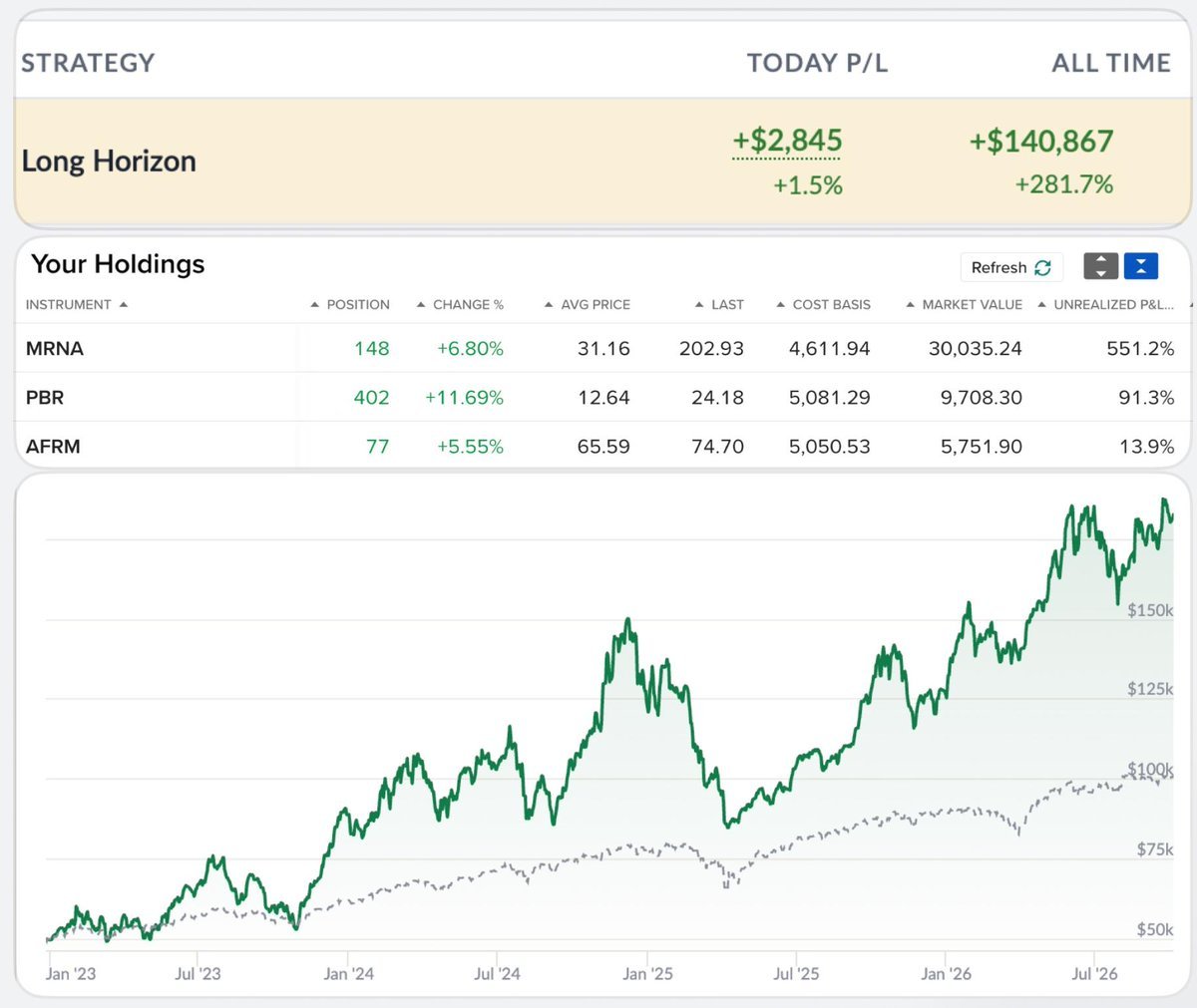Click the Jul '24 chart axis label

click(497, 973)
